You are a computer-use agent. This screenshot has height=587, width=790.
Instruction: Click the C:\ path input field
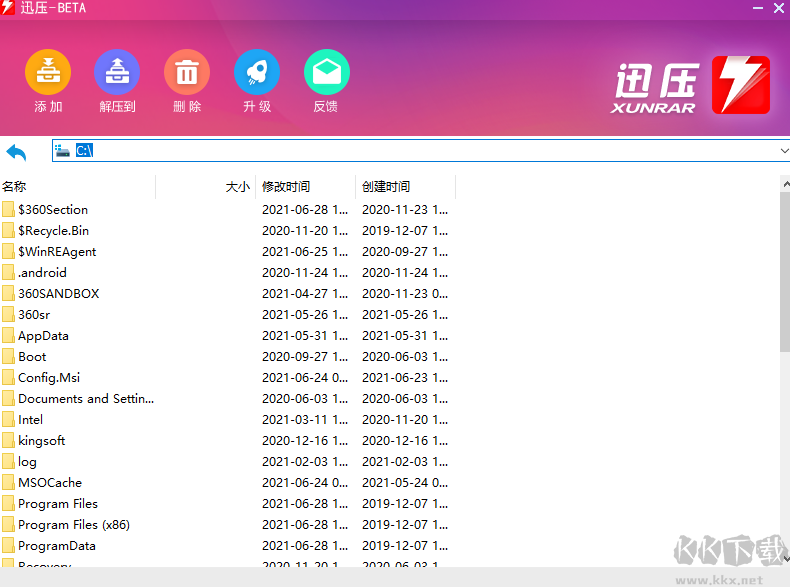tap(422, 151)
